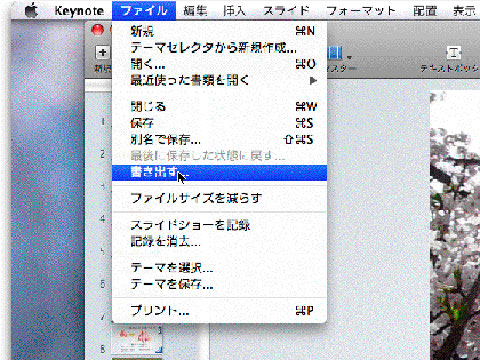Choose 新規 from the file menu
Viewport: 480px width, 360px height.
tap(219, 31)
